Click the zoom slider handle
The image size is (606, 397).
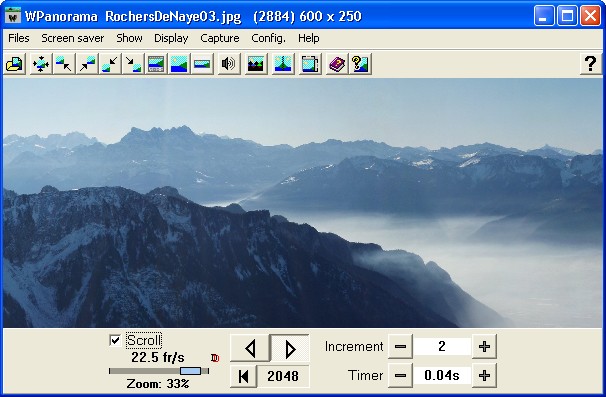pos(191,371)
